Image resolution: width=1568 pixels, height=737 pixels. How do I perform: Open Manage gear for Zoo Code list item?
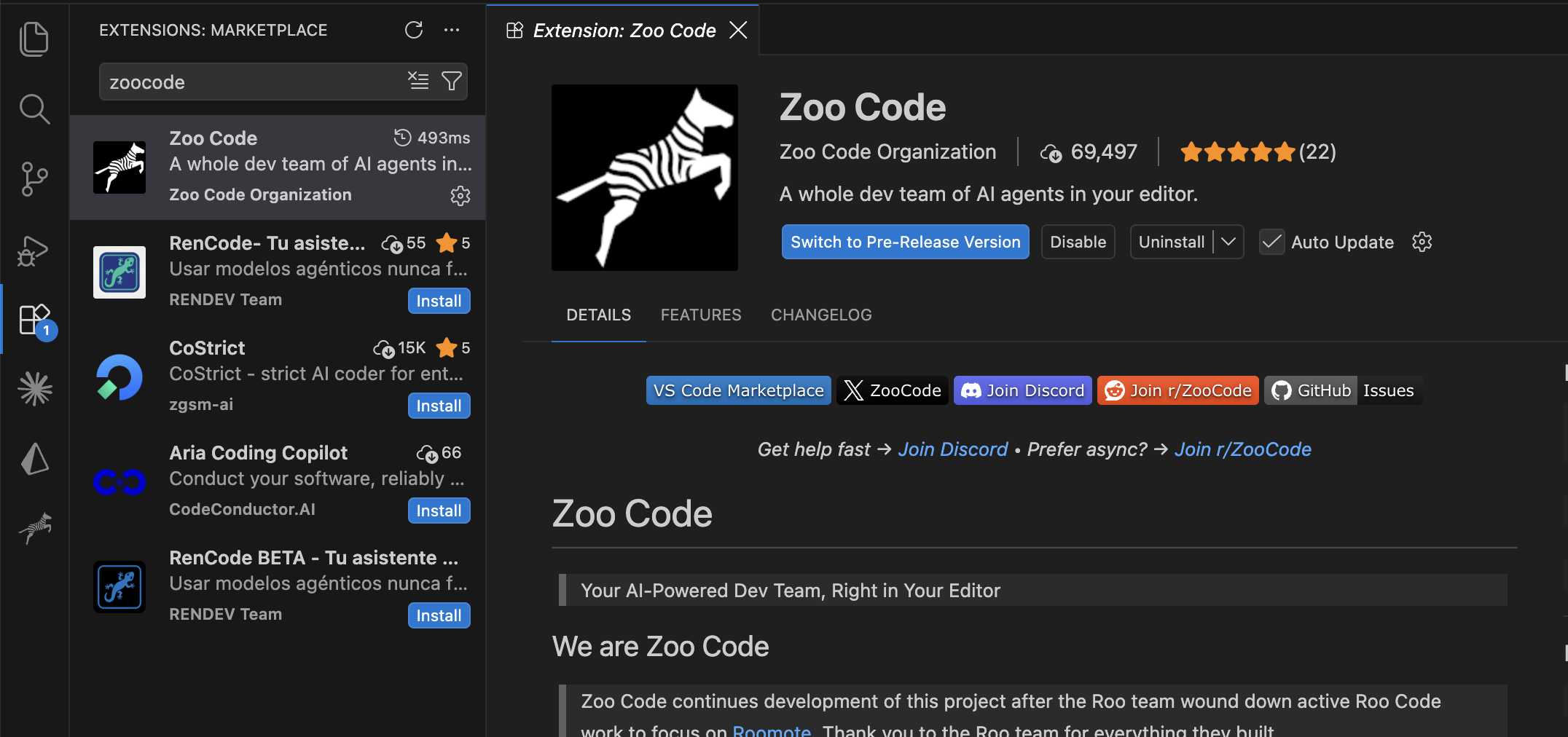pos(460,196)
